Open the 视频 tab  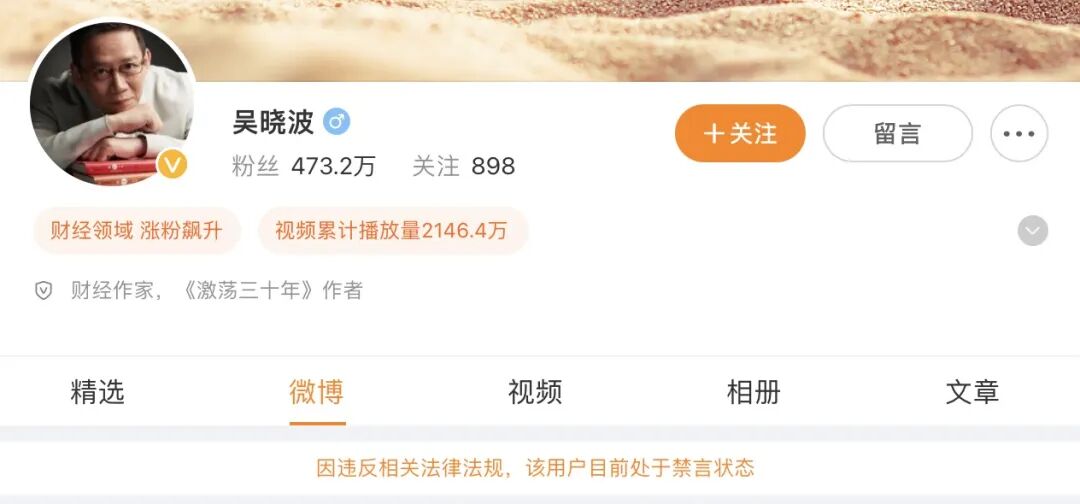(535, 392)
